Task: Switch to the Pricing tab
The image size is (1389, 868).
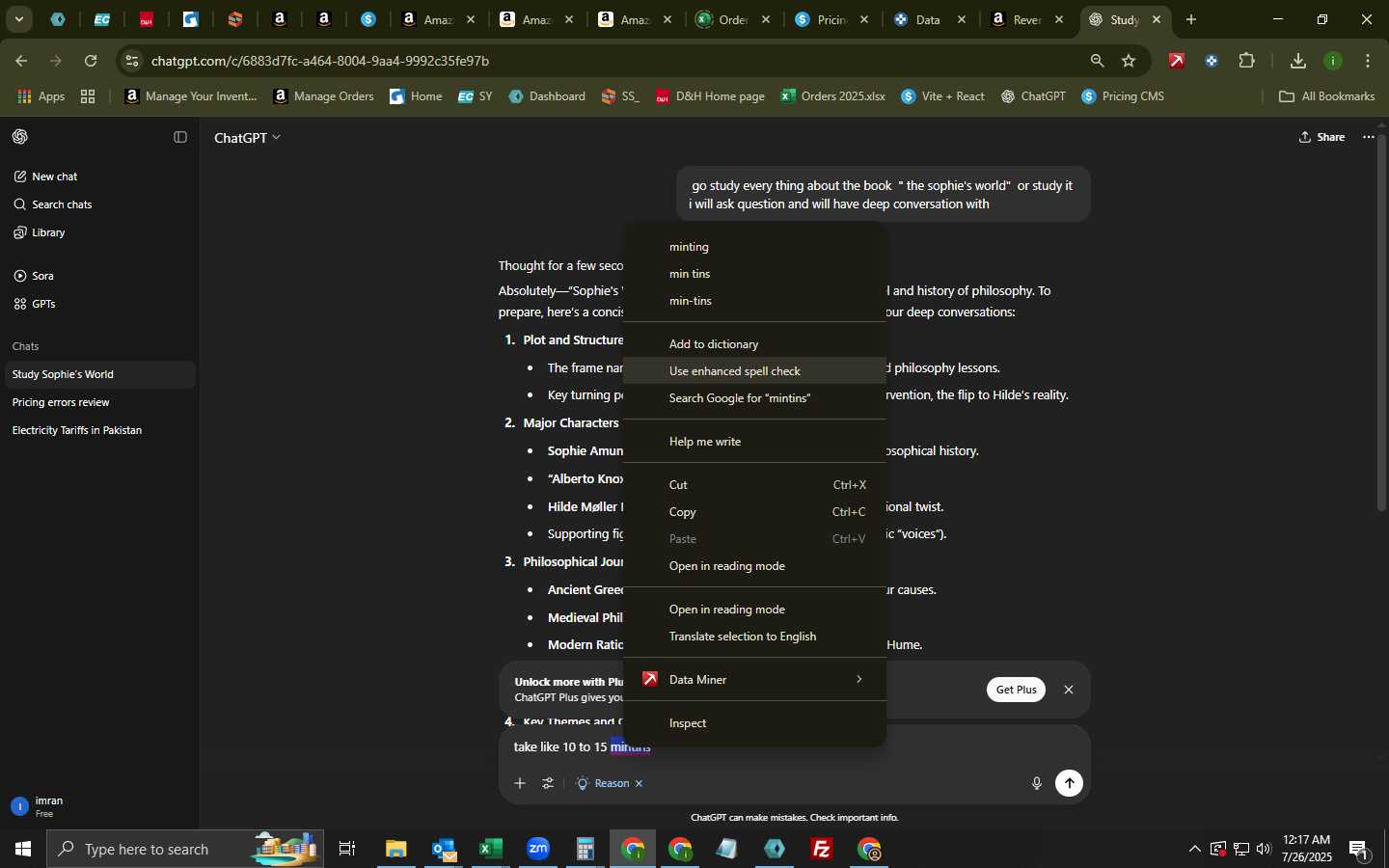Action: click(832, 19)
